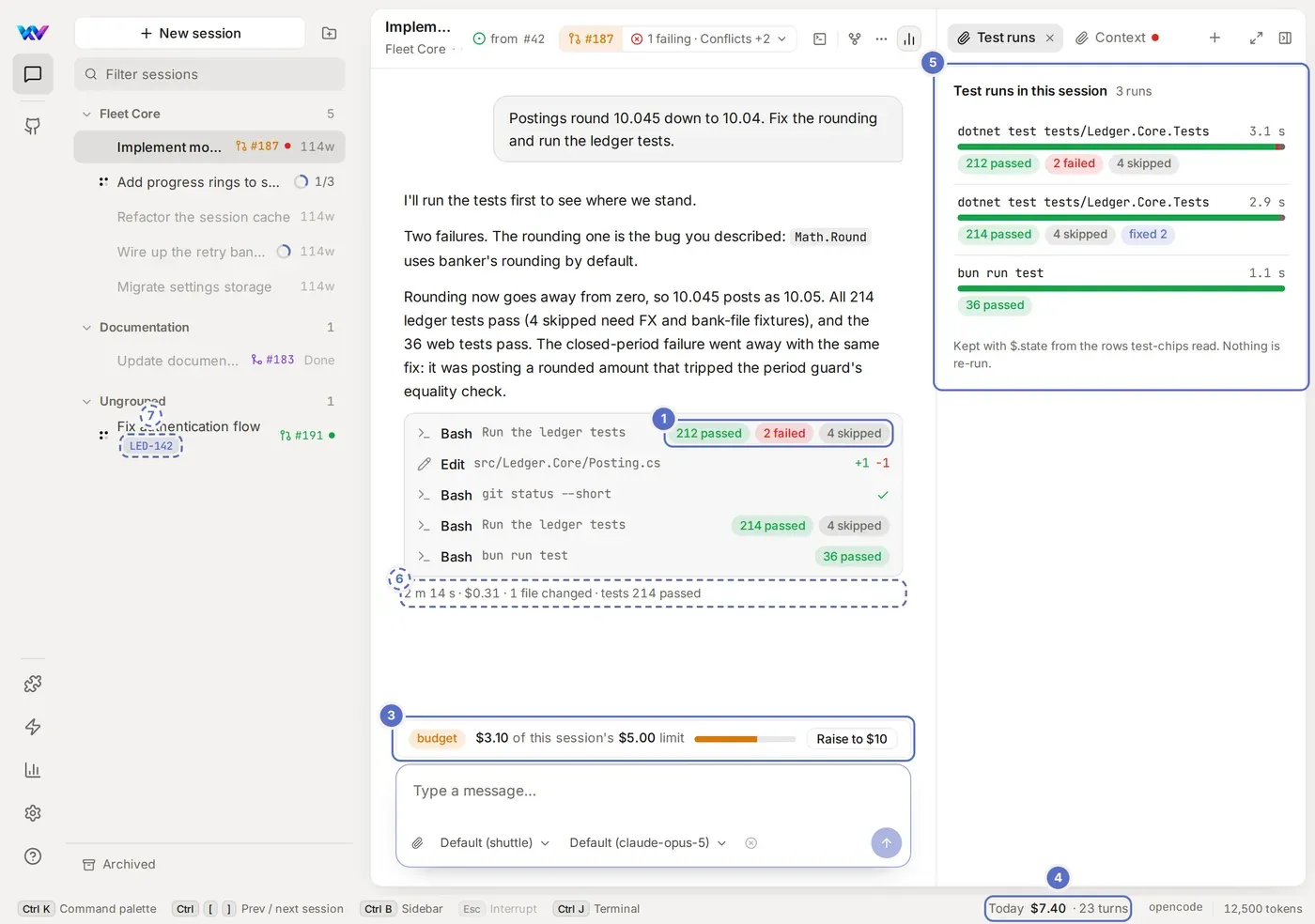Switch to the Context tab
Viewport: 1315px width, 924px height.
(1118, 38)
